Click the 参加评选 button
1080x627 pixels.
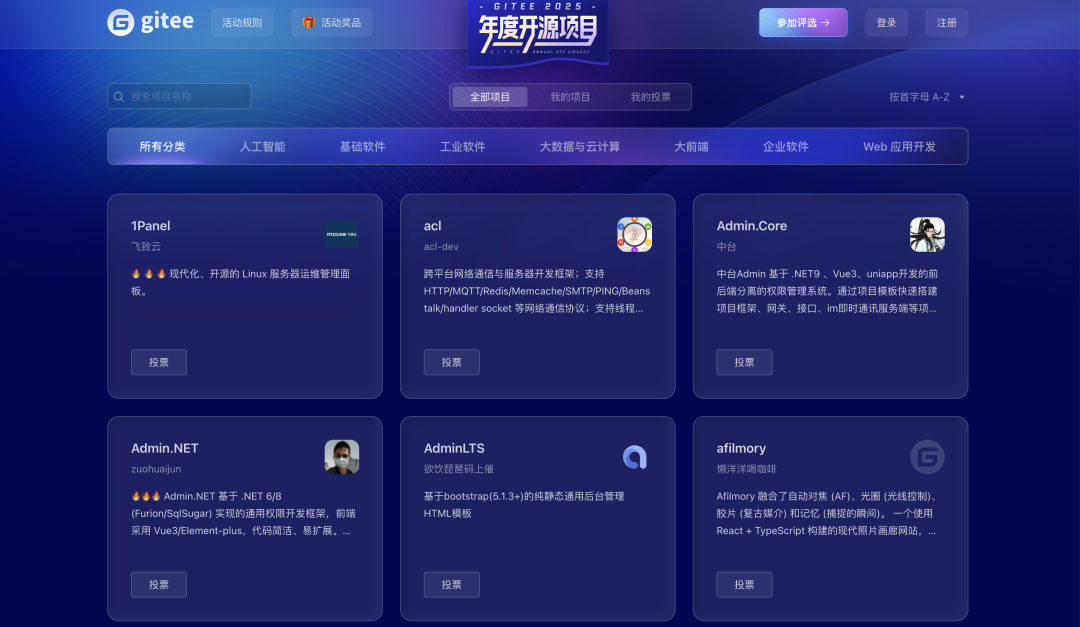[x=803, y=23]
